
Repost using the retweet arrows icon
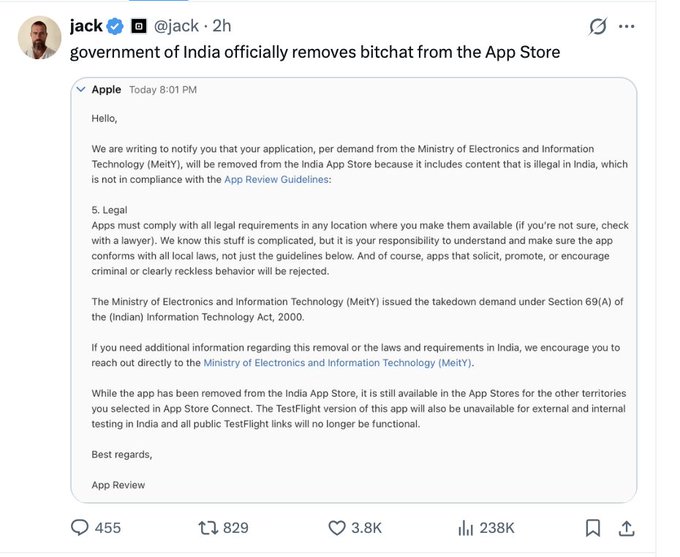point(208,528)
